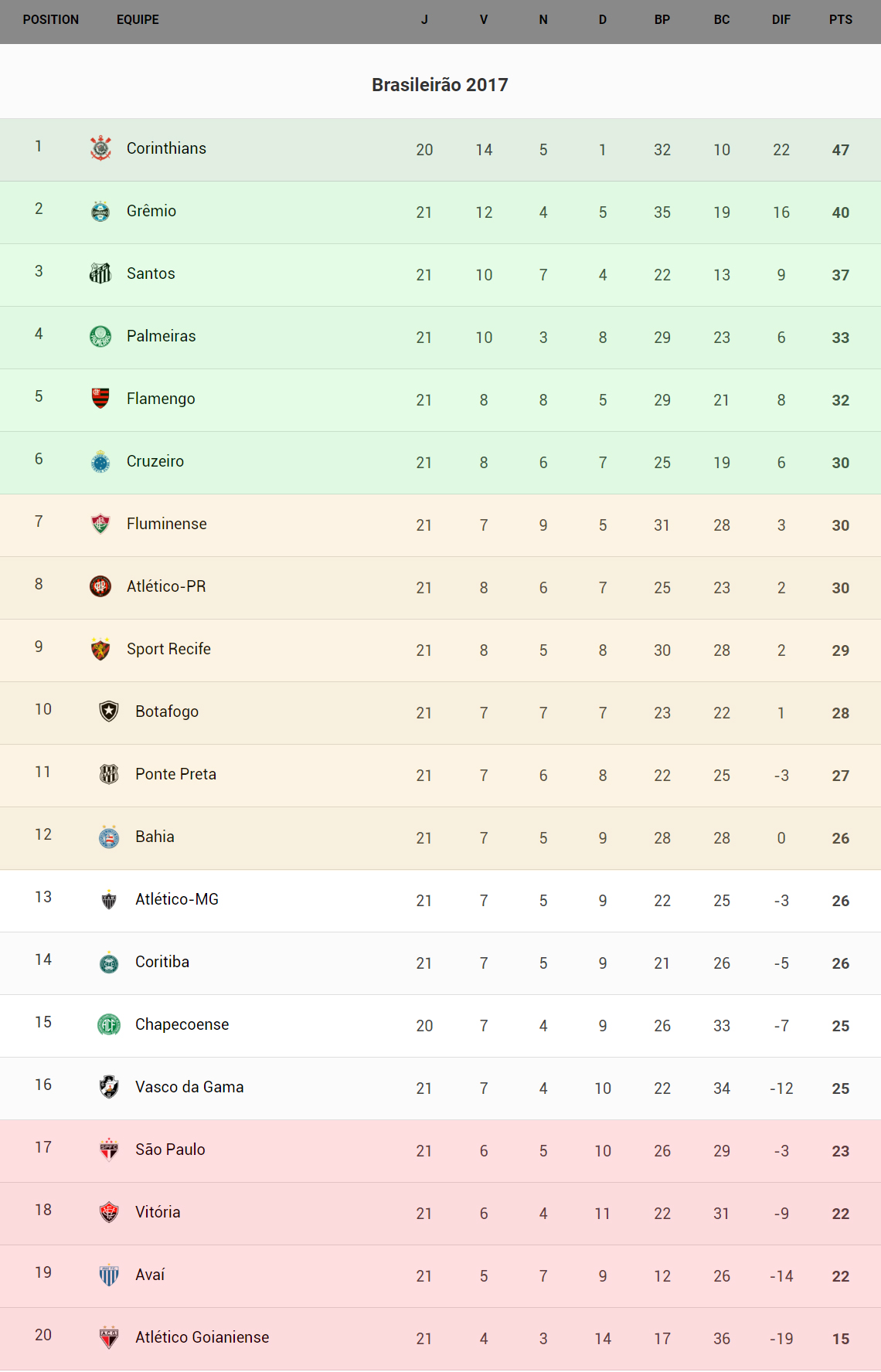The image size is (881, 1372).
Task: Click the Corinthians club crest
Action: [100, 148]
